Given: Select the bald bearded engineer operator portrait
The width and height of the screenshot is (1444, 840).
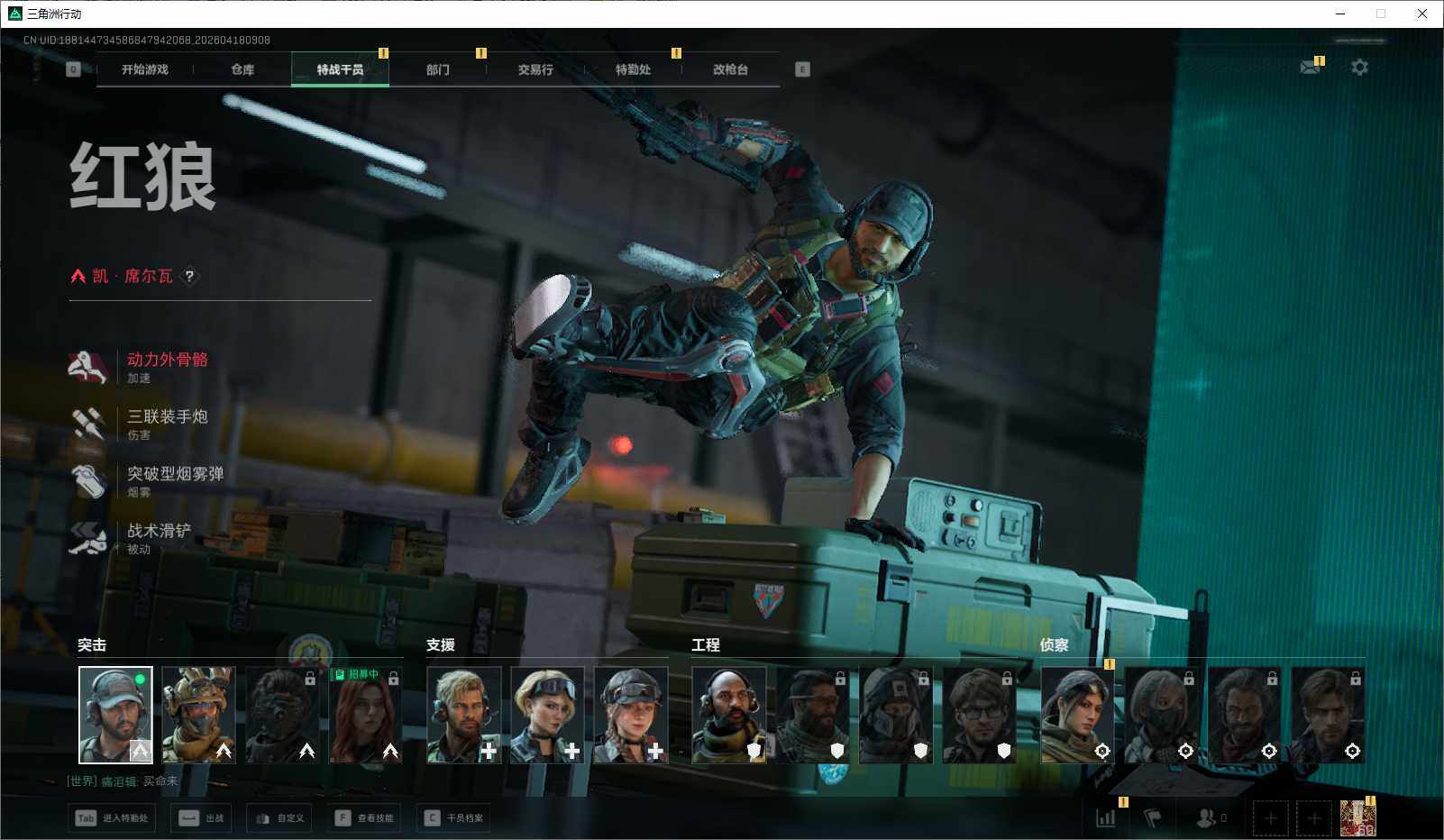Looking at the screenshot, I should 729,715.
